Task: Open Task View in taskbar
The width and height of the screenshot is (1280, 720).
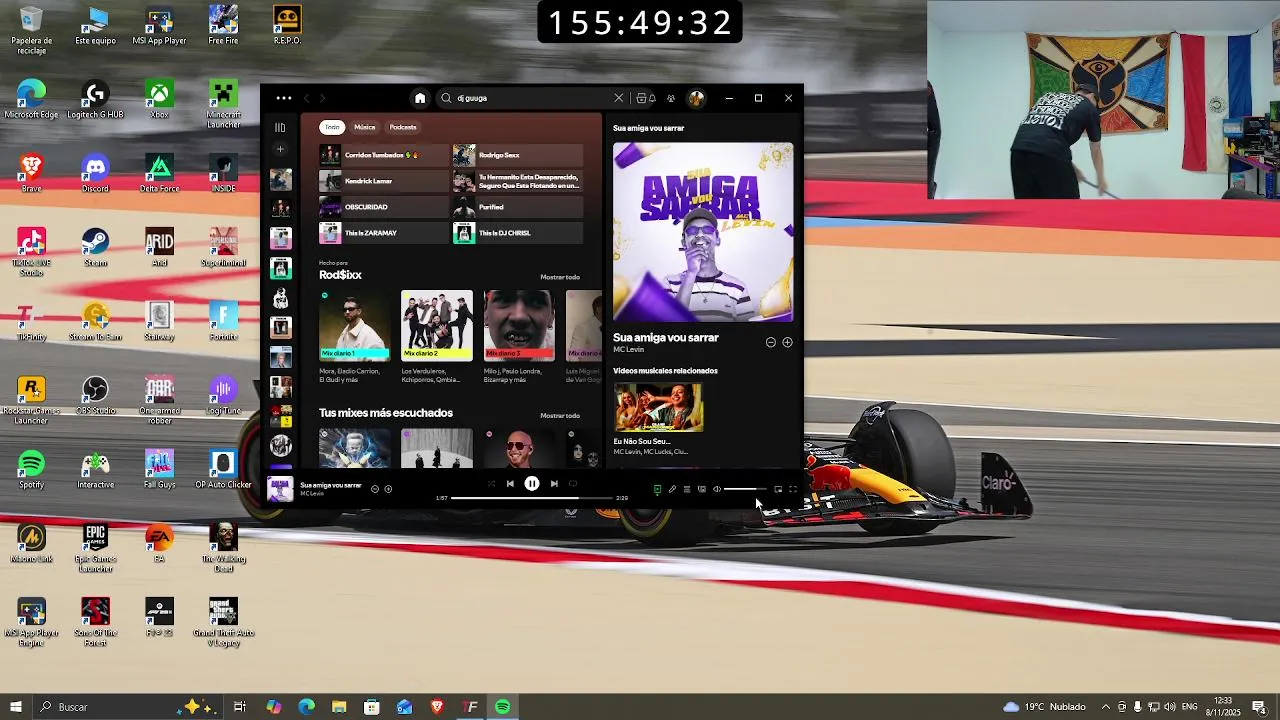Action: [240, 707]
